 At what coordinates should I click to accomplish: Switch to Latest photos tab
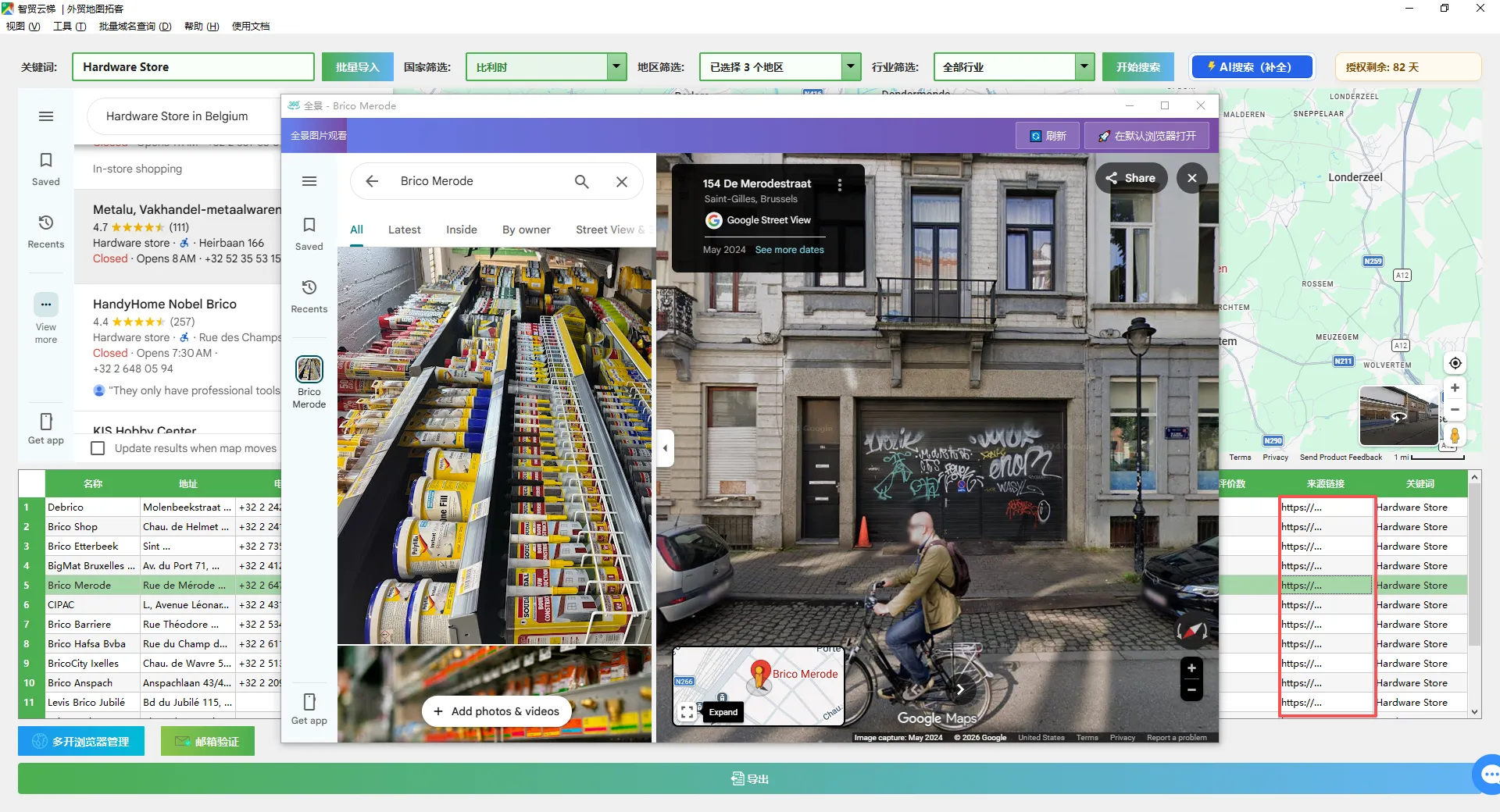tap(405, 230)
